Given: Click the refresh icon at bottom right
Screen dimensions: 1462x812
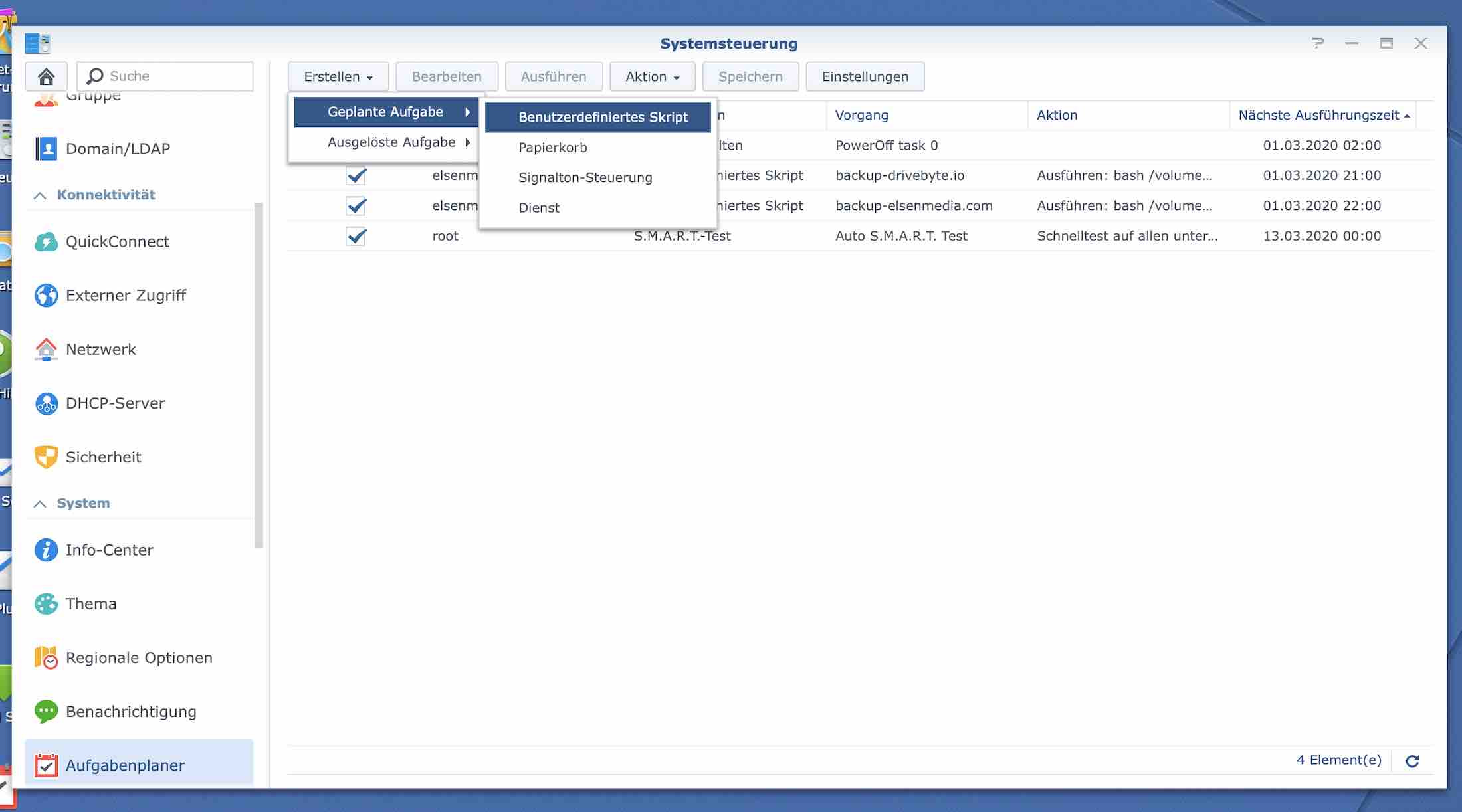Looking at the screenshot, I should (1412, 761).
